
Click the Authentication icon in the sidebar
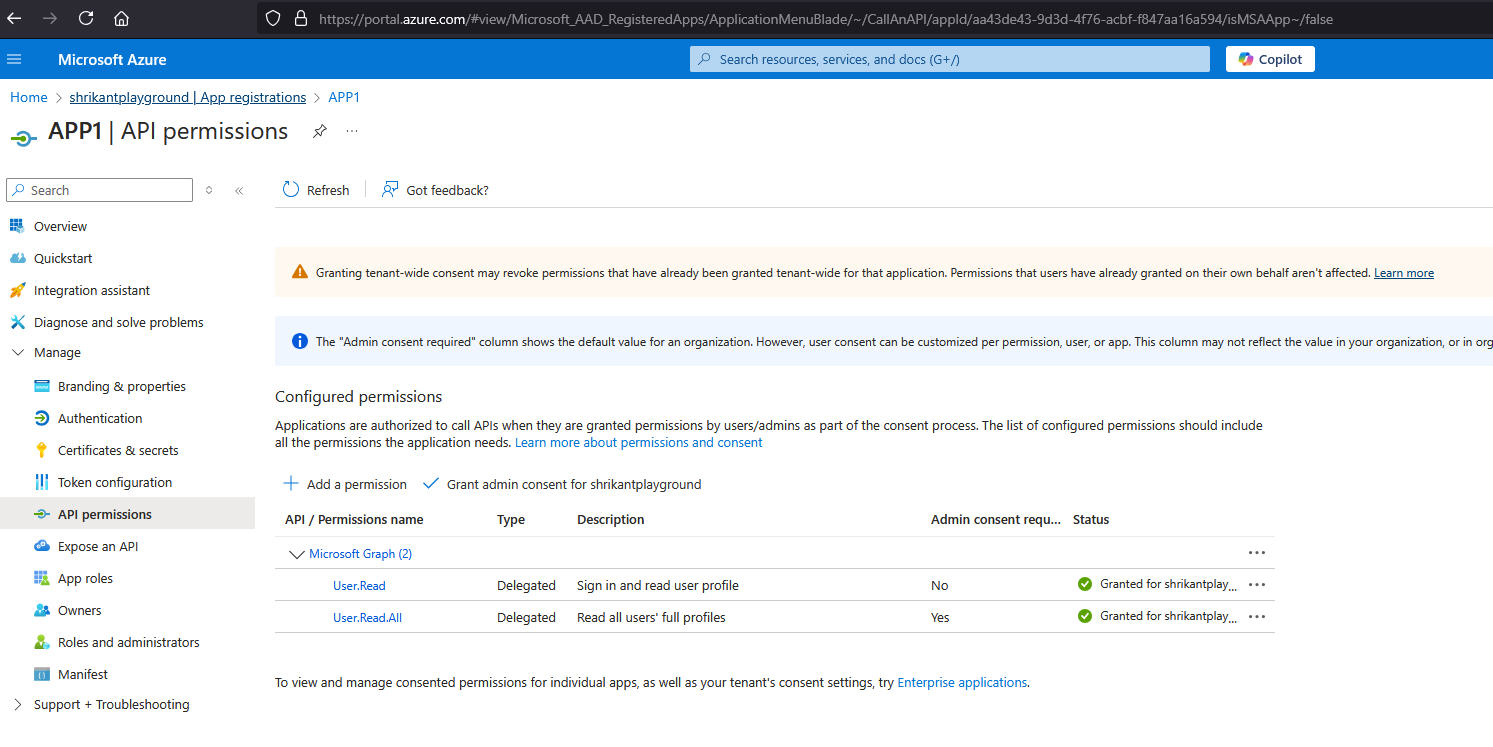pyautogui.click(x=41, y=418)
